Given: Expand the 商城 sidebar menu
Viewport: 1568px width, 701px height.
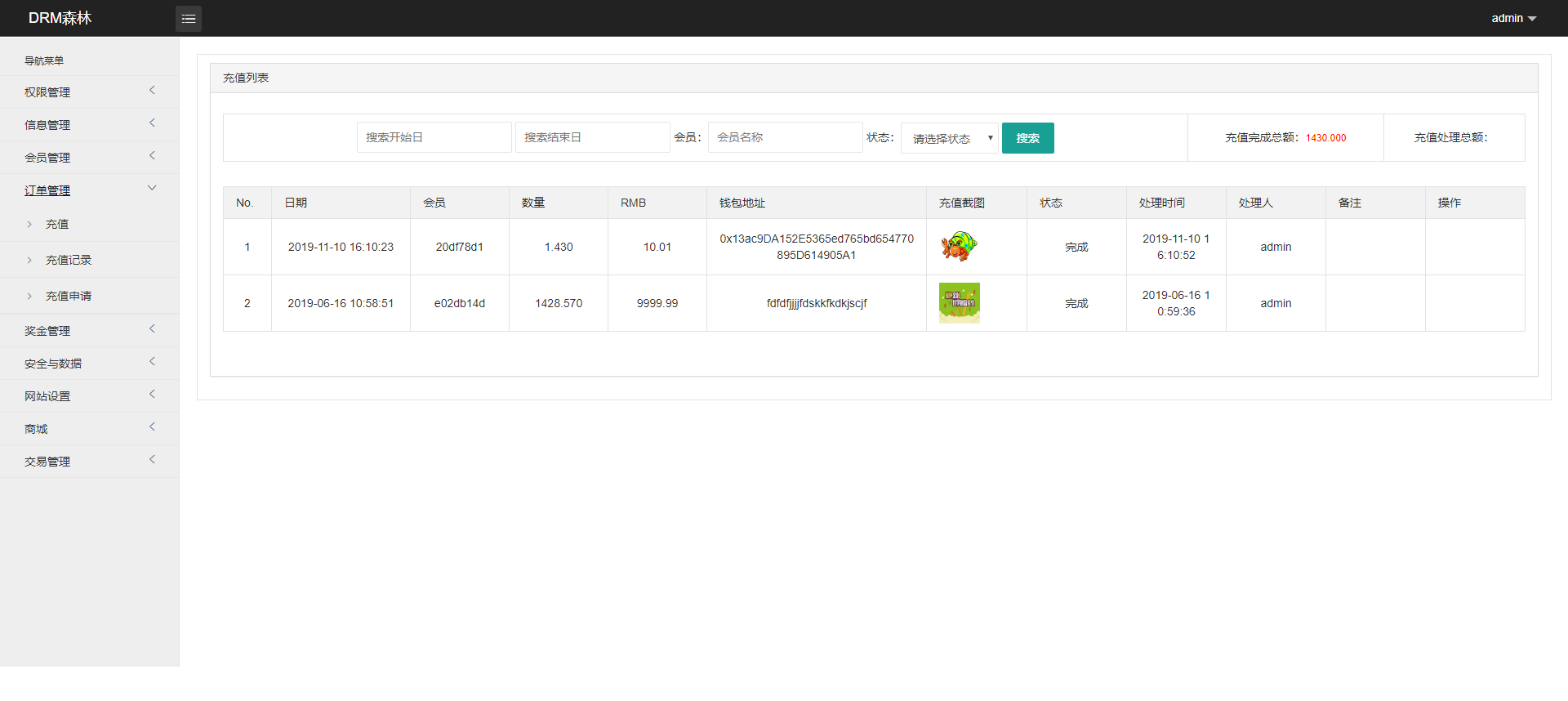Looking at the screenshot, I should (x=88, y=429).
